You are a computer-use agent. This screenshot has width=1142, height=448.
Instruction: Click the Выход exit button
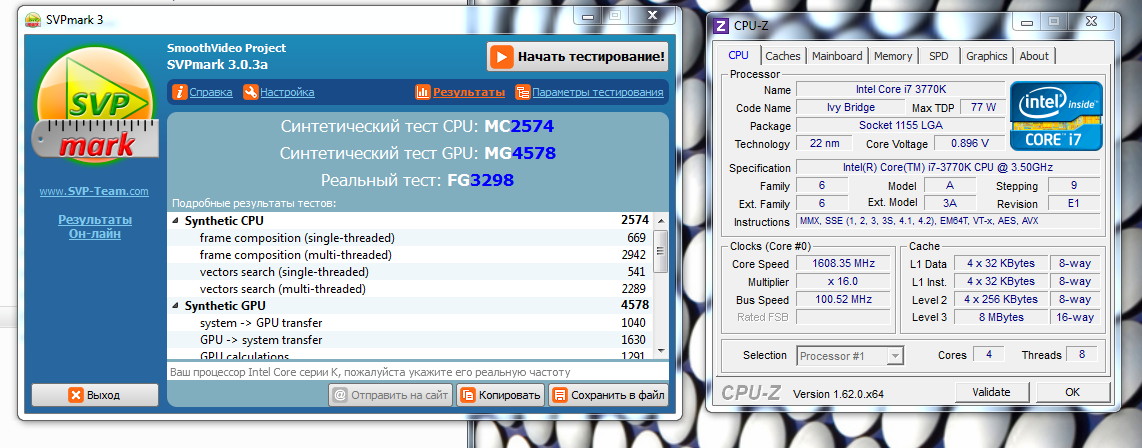[94, 395]
